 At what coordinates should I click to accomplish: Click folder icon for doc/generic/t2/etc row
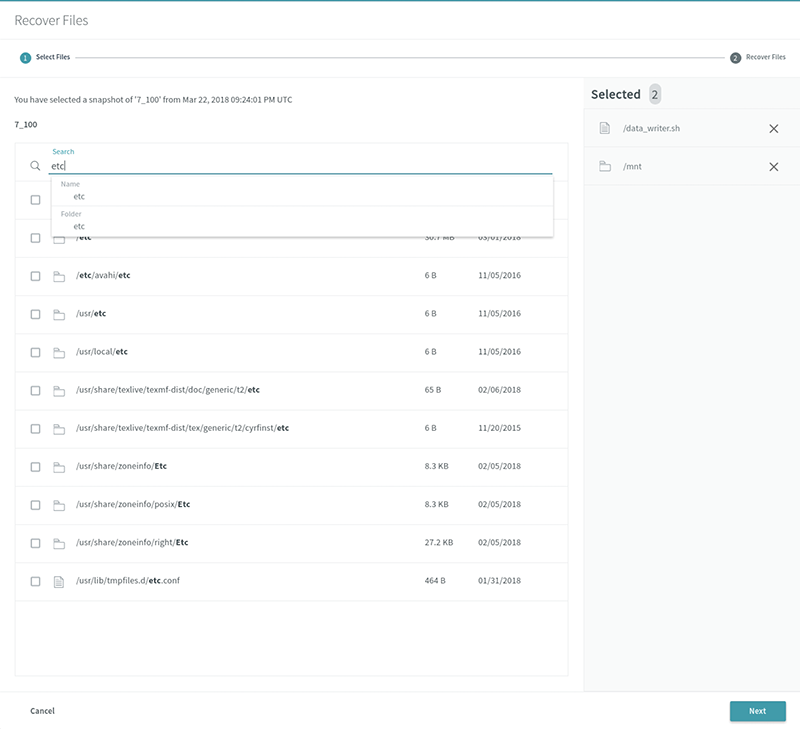59,391
